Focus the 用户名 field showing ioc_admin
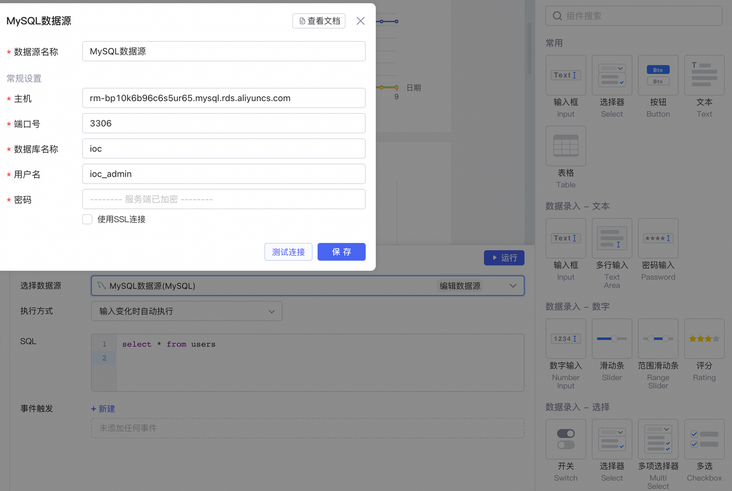The height and width of the screenshot is (491, 732). [224, 174]
